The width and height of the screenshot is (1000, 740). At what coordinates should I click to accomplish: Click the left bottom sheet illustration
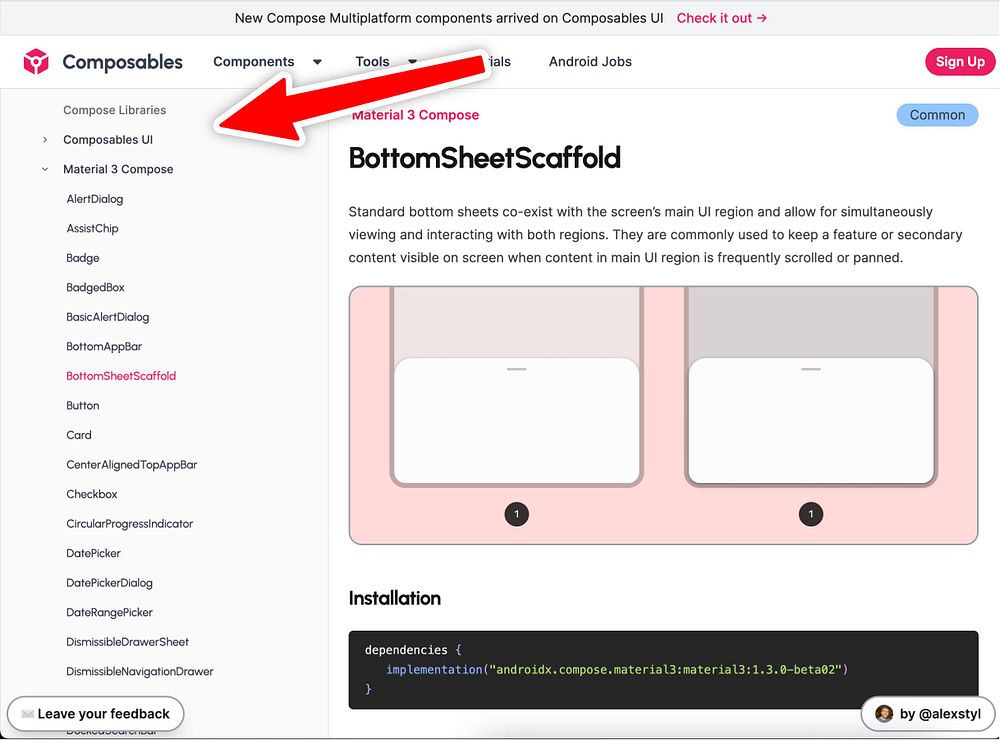pyautogui.click(x=517, y=387)
